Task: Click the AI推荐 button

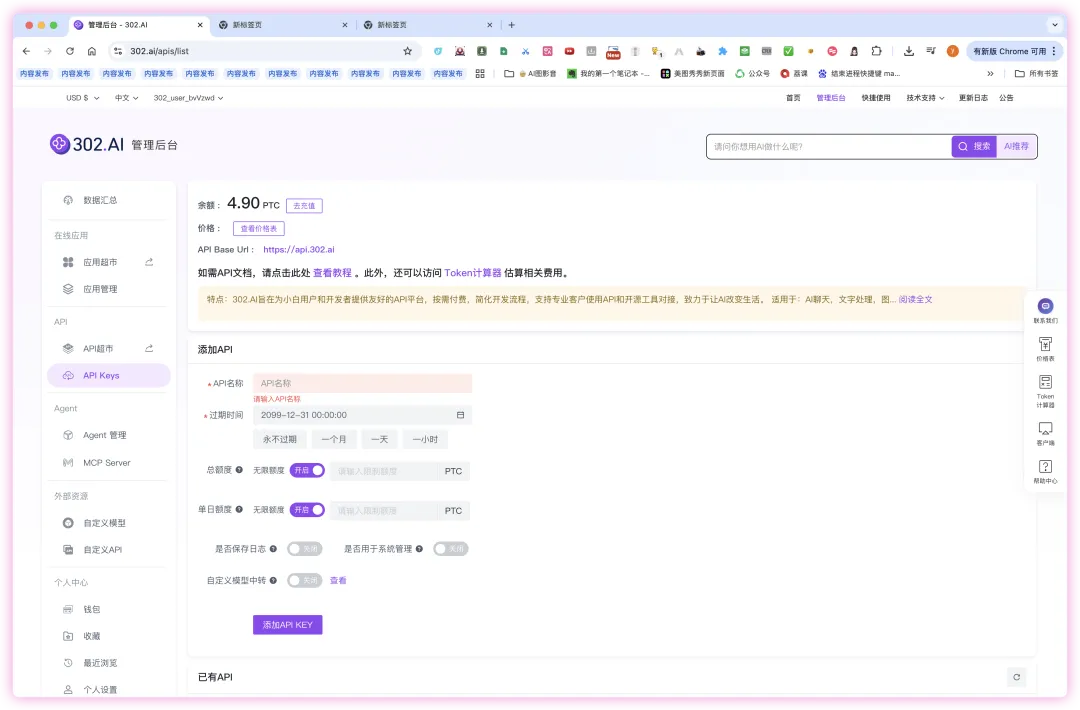Action: (x=1016, y=147)
